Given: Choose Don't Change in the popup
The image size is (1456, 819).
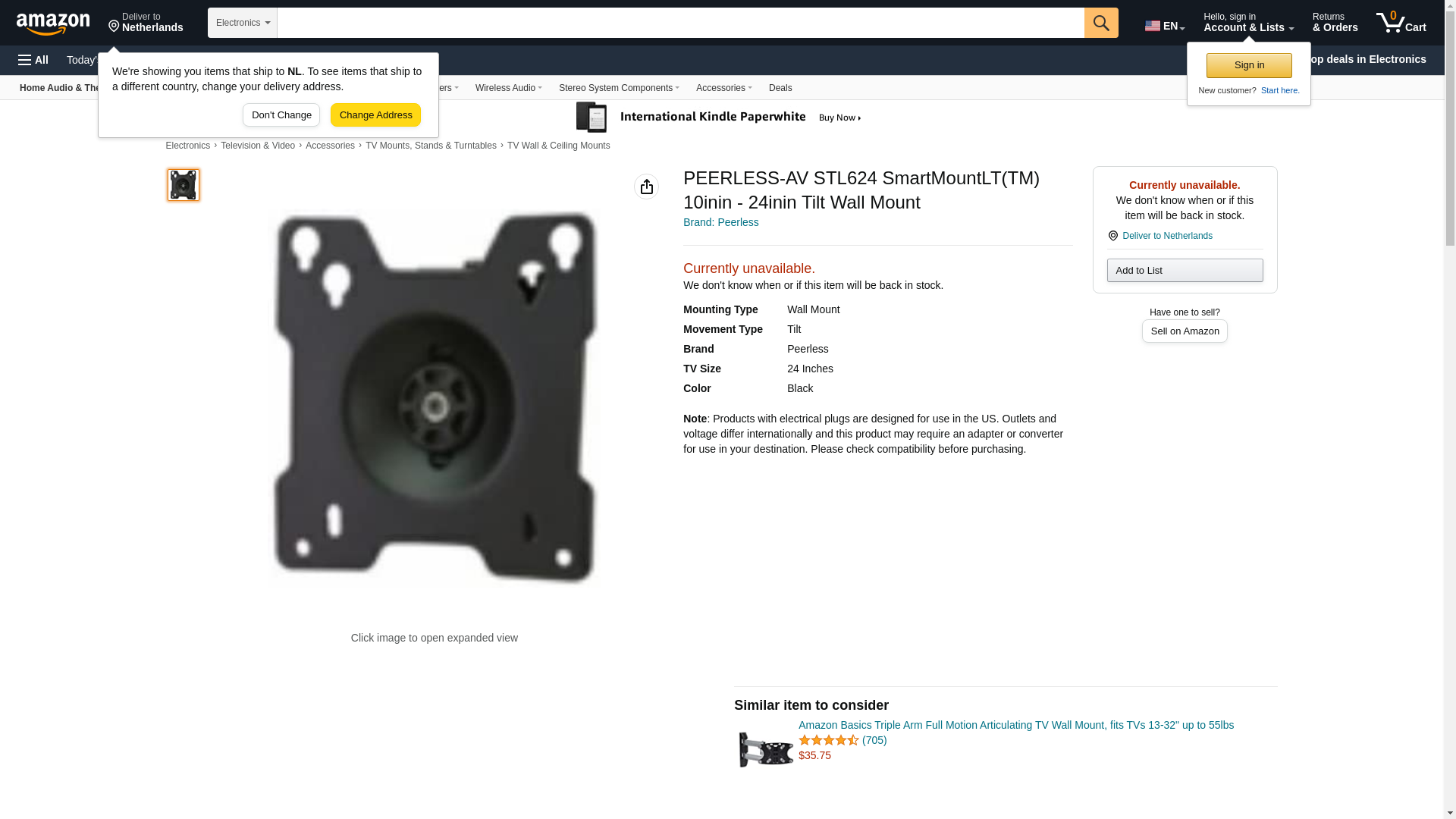Looking at the screenshot, I should (281, 115).
